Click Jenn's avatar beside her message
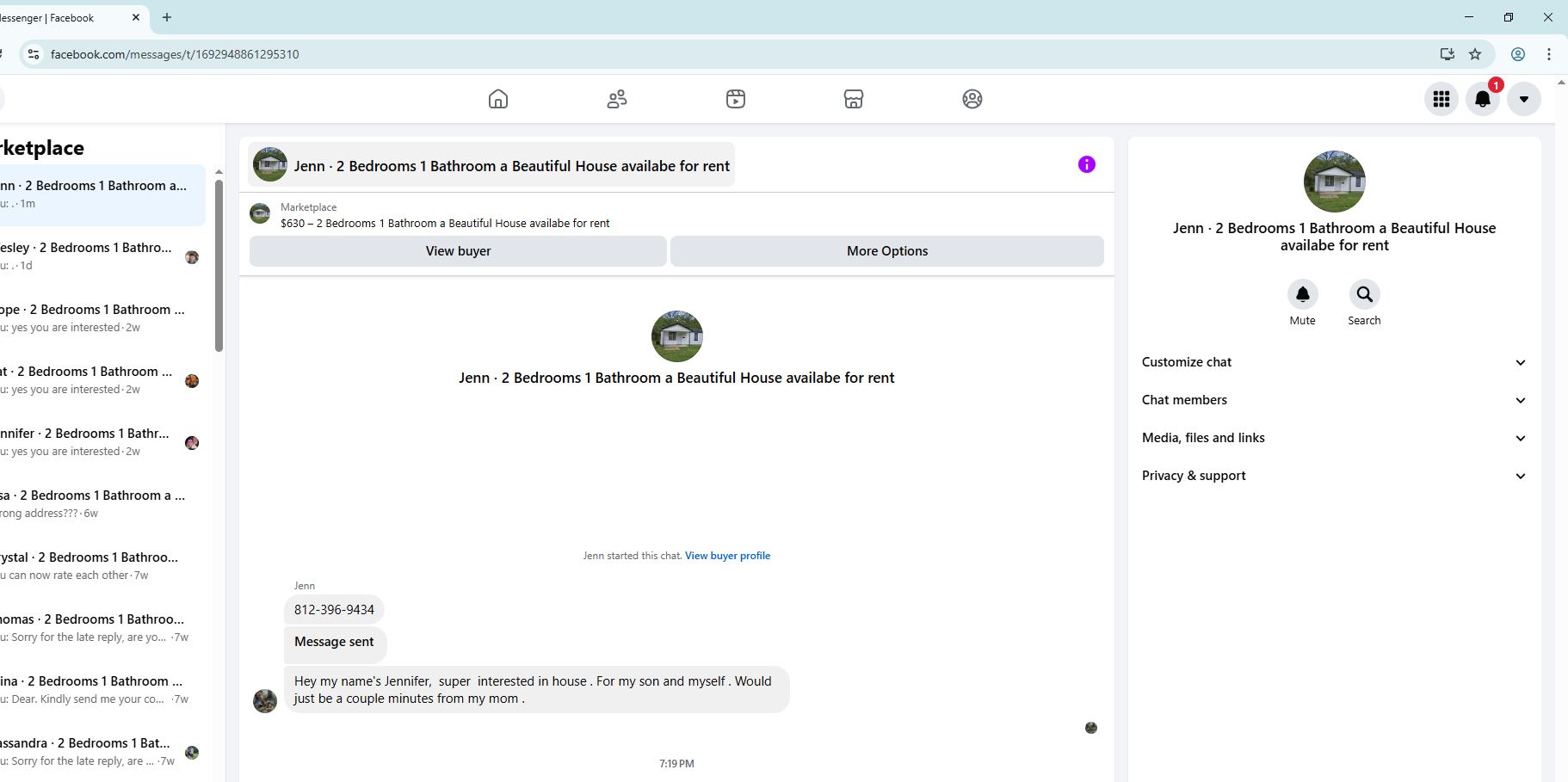The width and height of the screenshot is (1568, 782). click(265, 701)
